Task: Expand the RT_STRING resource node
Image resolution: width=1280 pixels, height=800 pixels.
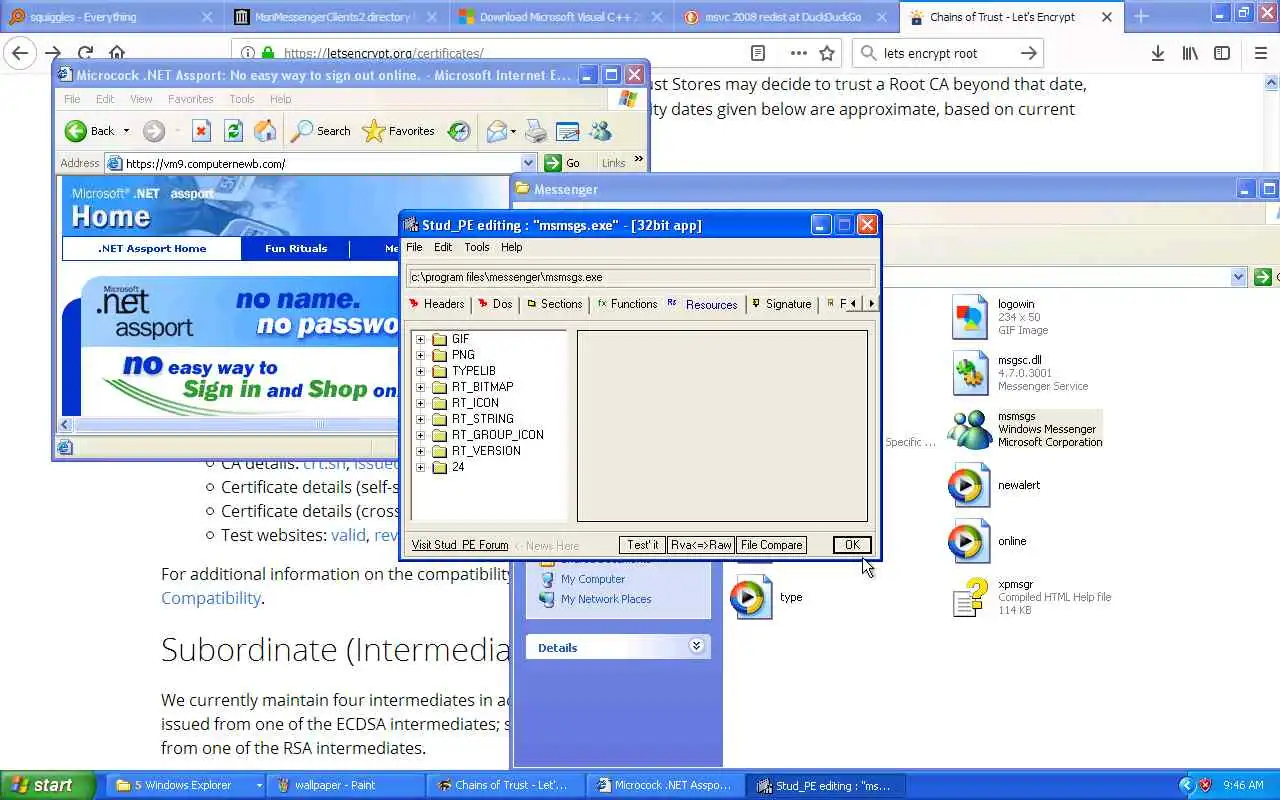Action: [420, 419]
